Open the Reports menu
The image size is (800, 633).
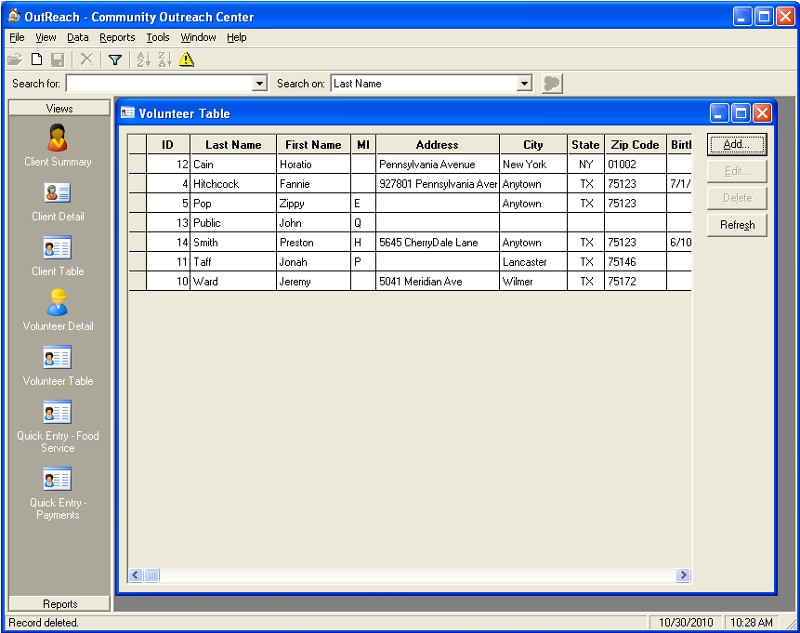tap(117, 37)
